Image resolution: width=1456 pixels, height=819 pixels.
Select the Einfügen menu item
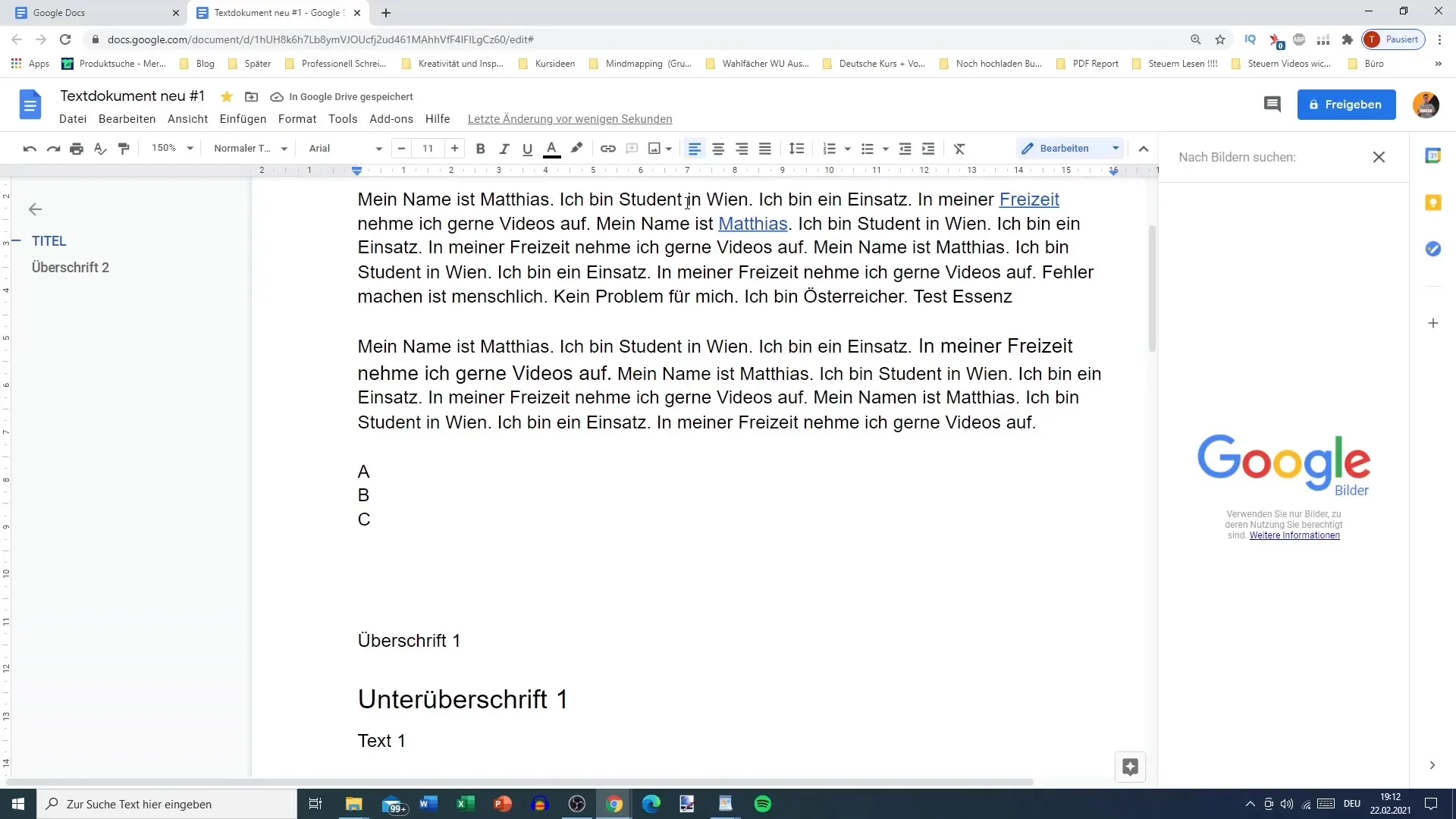click(x=243, y=119)
